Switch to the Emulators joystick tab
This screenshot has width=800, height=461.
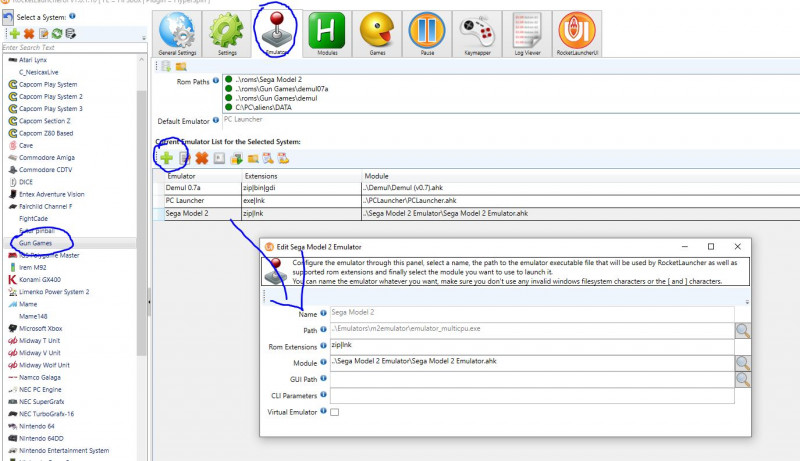pyautogui.click(x=276, y=34)
